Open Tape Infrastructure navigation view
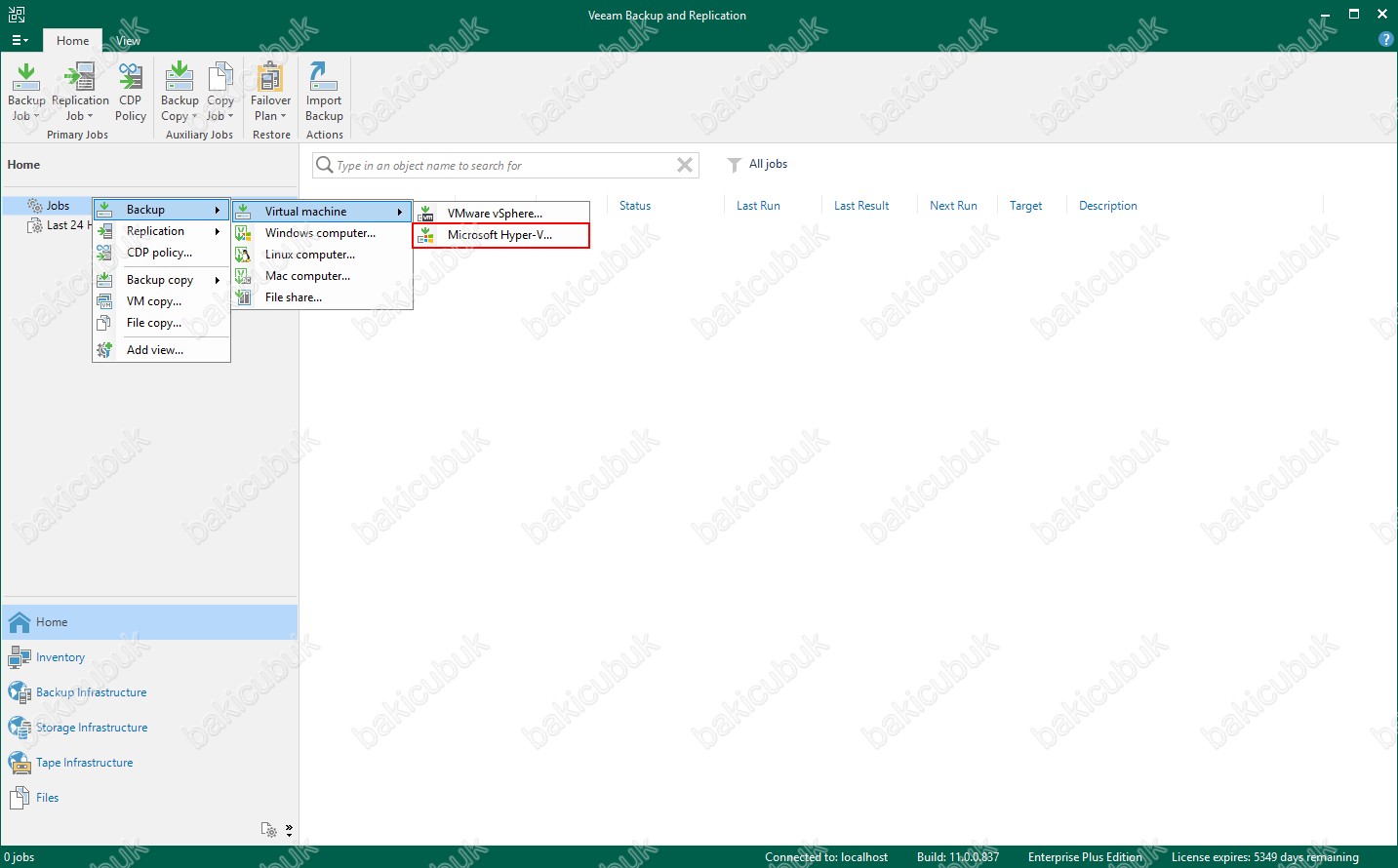The image size is (1398, 868). [x=150, y=763]
